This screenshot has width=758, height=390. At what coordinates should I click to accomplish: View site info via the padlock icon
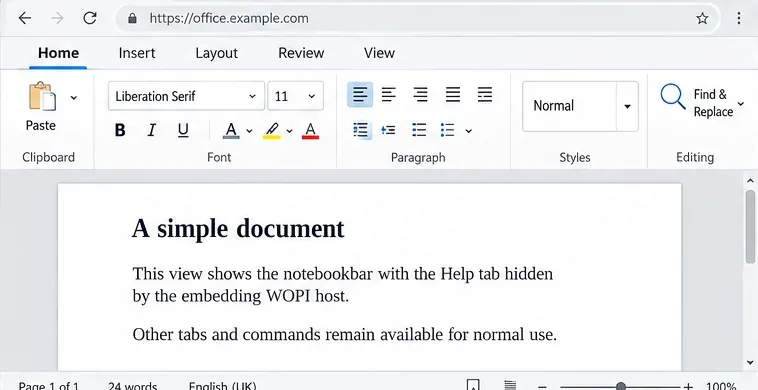[132, 18]
